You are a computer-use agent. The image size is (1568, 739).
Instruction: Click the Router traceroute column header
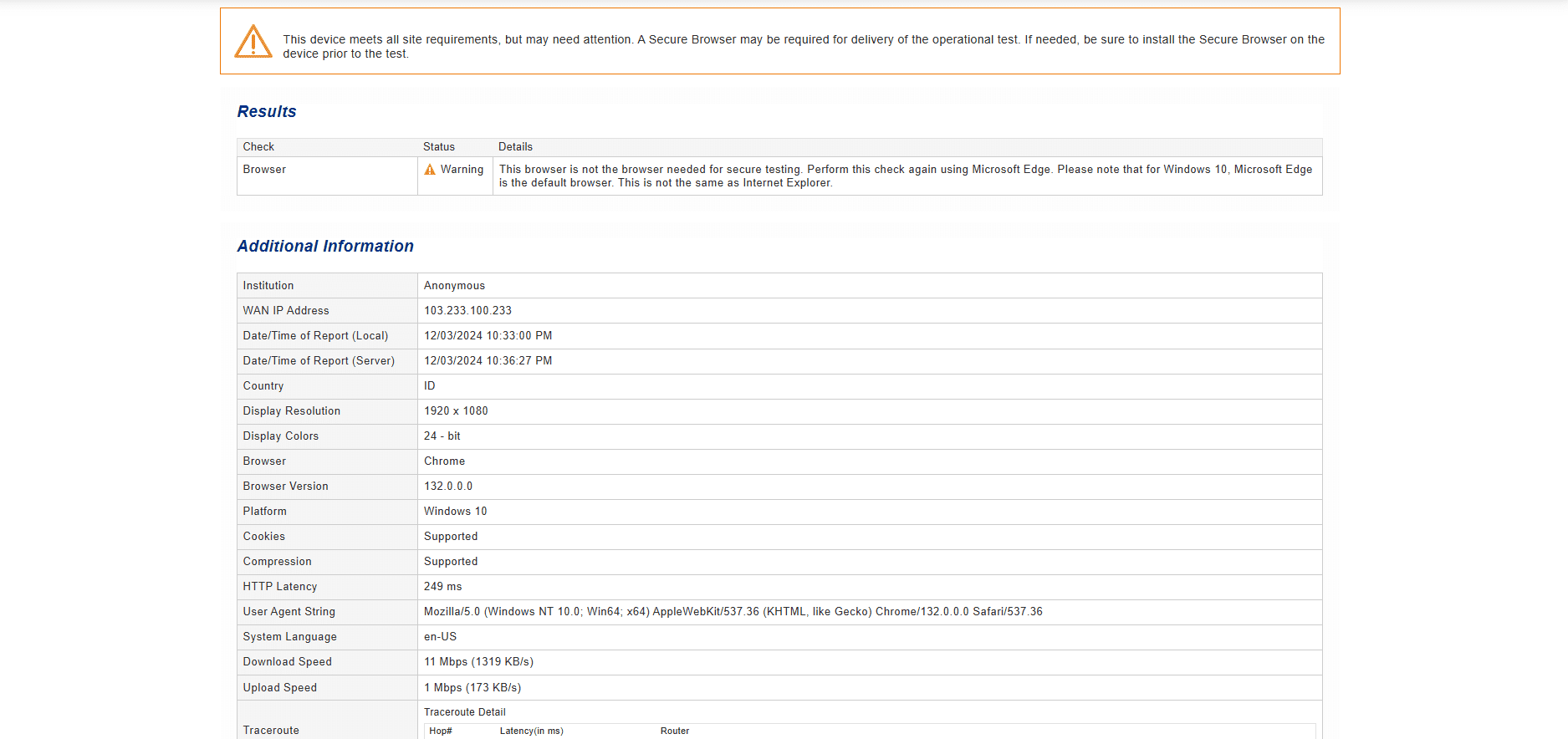[675, 731]
